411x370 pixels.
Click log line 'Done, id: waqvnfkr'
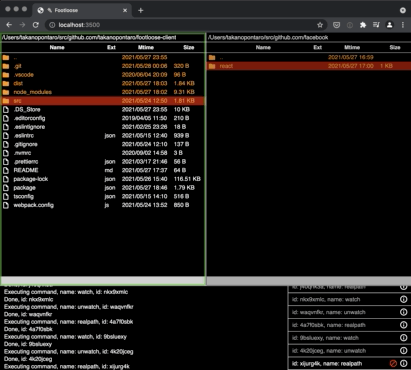click(x=28, y=314)
